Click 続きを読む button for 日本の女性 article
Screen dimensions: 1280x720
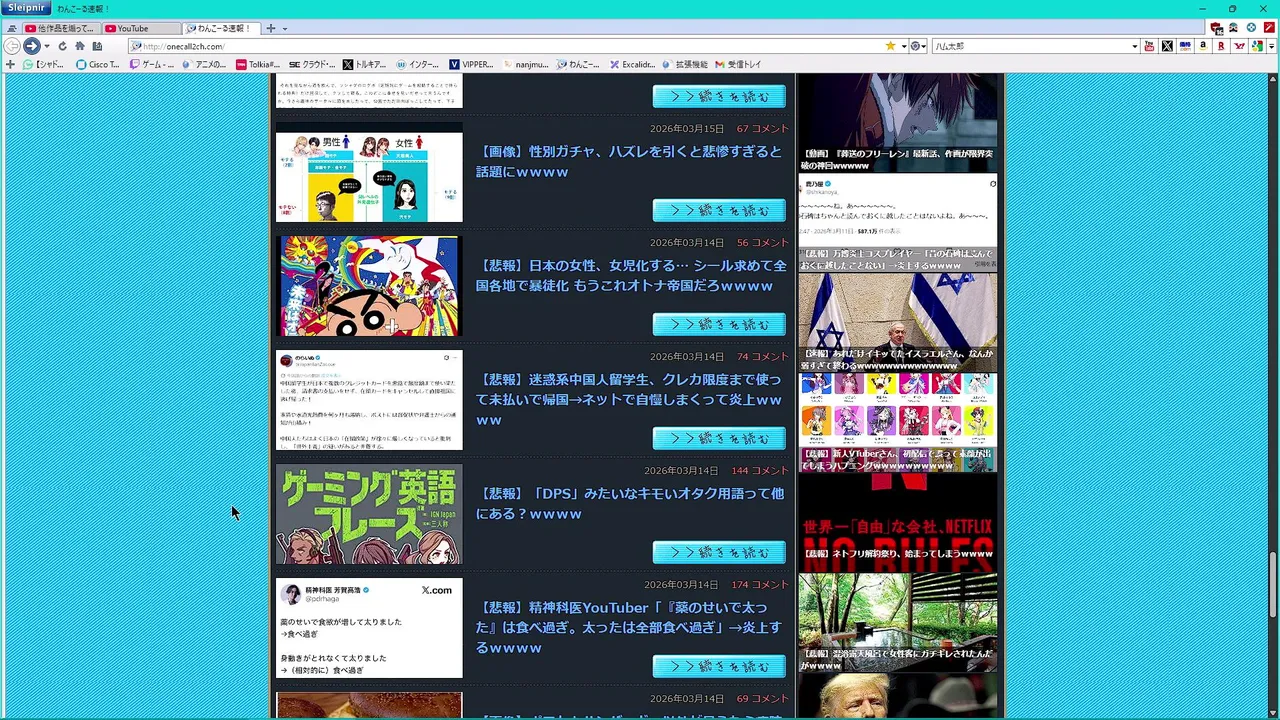(x=719, y=324)
